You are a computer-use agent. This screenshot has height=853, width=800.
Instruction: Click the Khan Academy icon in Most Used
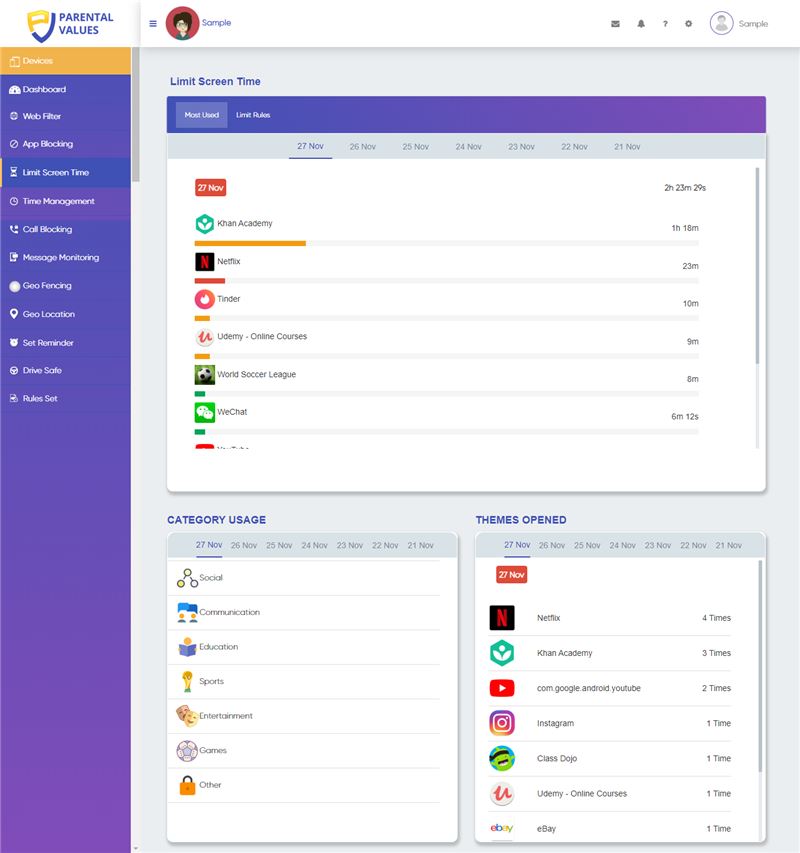pos(204,224)
